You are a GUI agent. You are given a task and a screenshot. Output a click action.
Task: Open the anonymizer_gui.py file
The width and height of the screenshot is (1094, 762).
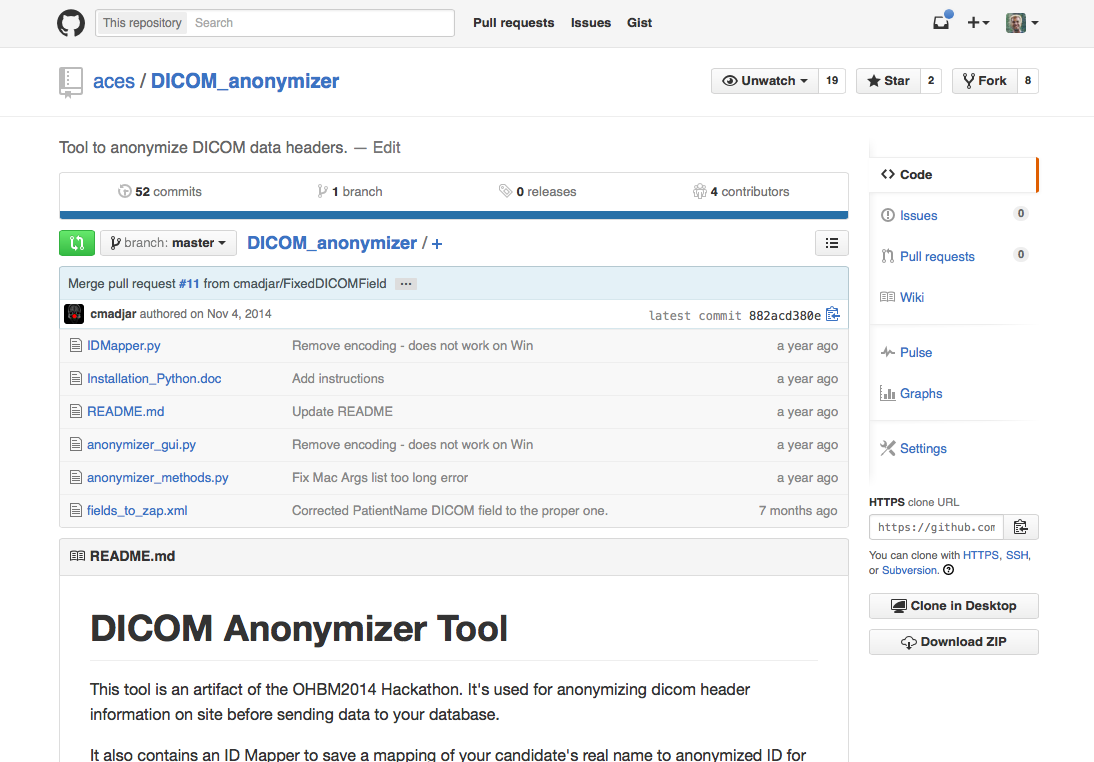pos(141,445)
